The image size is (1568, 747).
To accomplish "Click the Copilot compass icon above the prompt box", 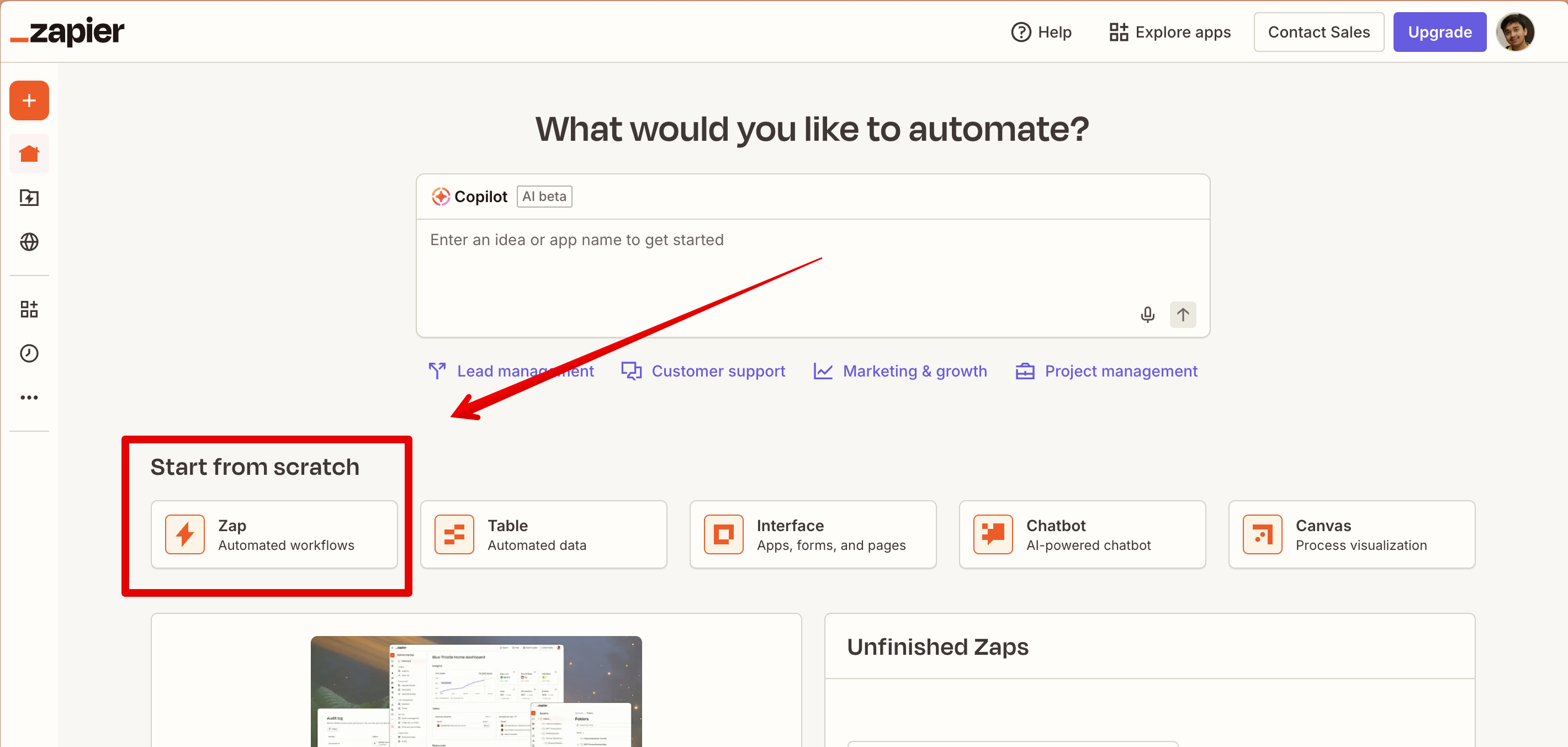I will click(x=439, y=196).
